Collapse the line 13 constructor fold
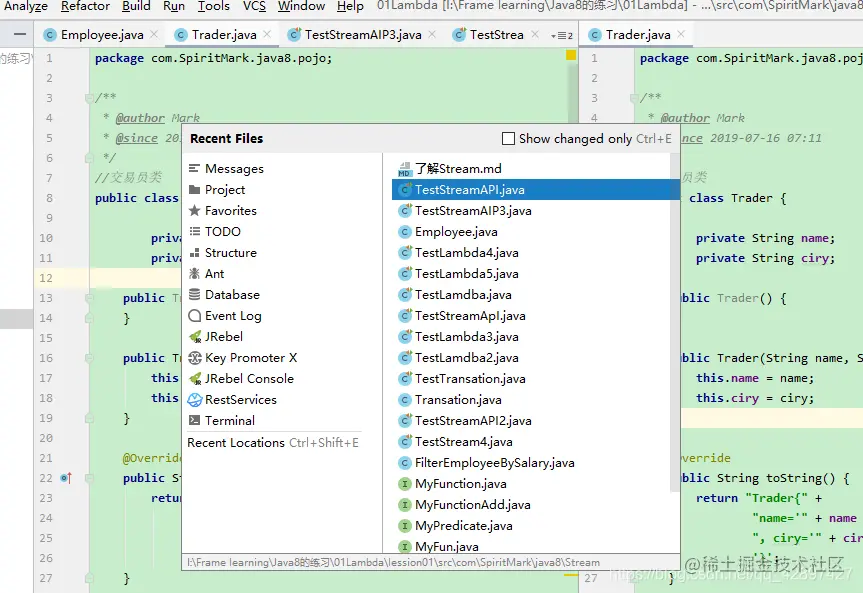This screenshot has height=593, width=863. [89, 298]
